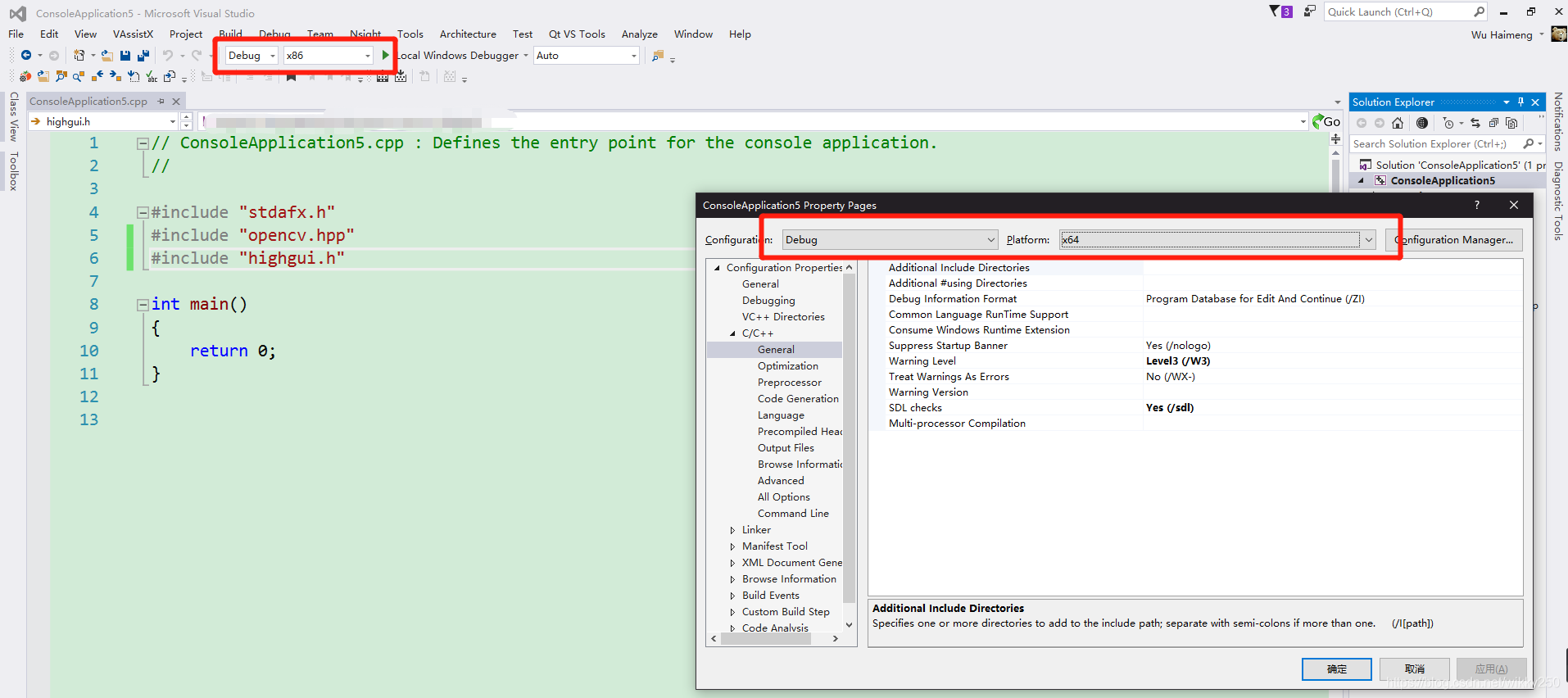Click Collapse All icon in Solution Explorer
The width and height of the screenshot is (1568, 698).
[x=1493, y=123]
